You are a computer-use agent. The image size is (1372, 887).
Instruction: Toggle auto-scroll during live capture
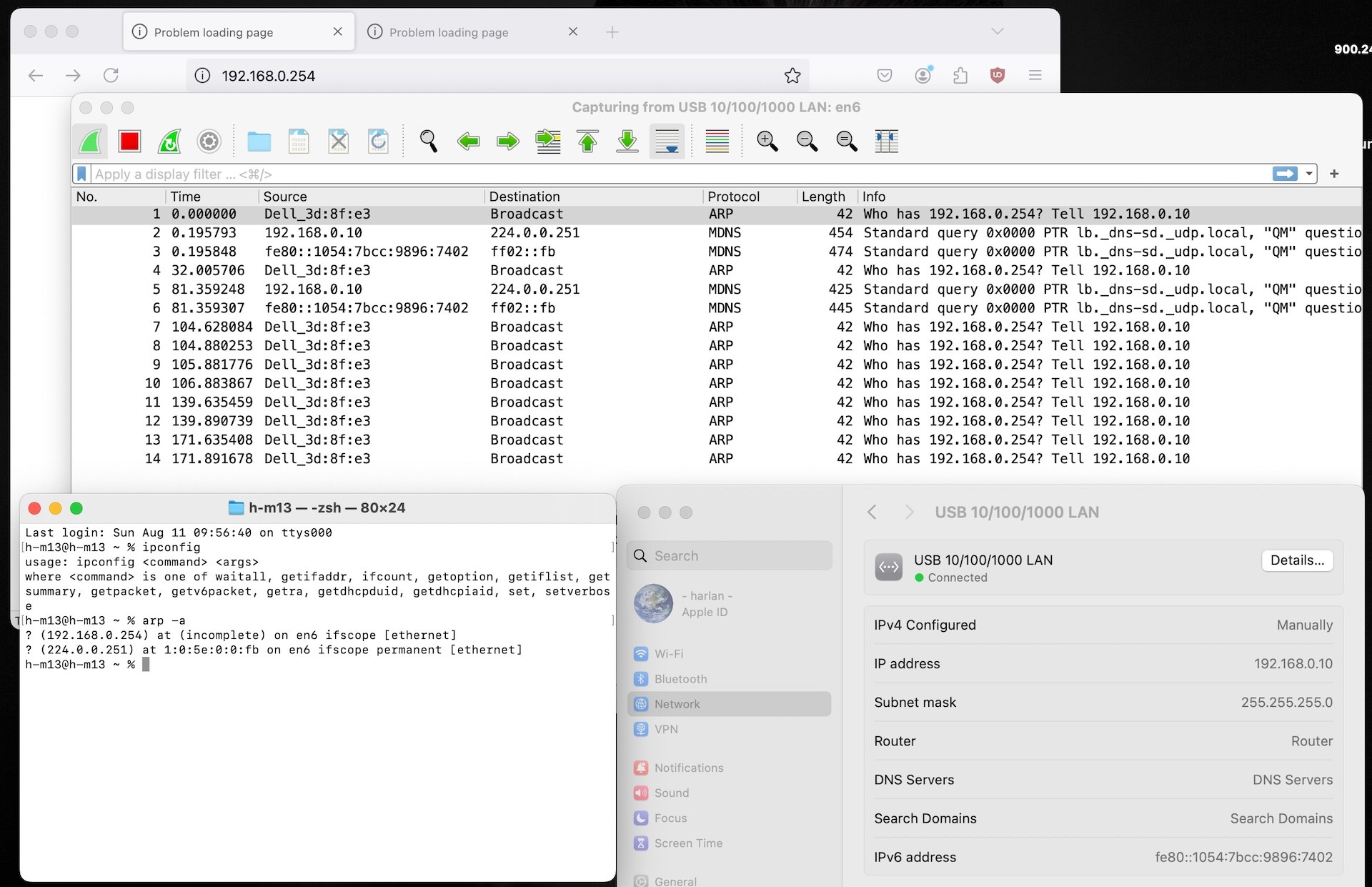667,142
